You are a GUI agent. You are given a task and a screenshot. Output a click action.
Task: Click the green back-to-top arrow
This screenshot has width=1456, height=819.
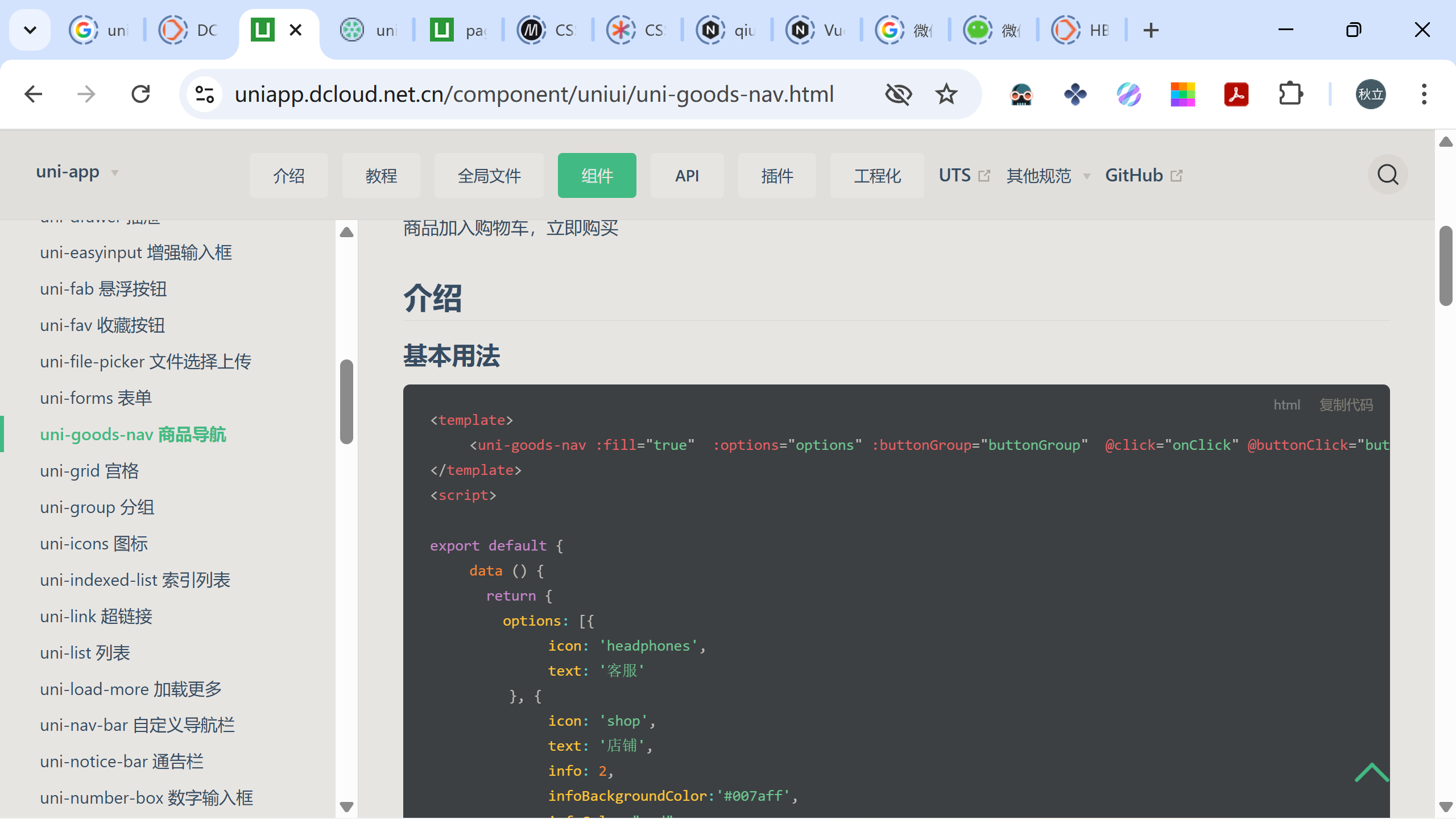(1371, 773)
